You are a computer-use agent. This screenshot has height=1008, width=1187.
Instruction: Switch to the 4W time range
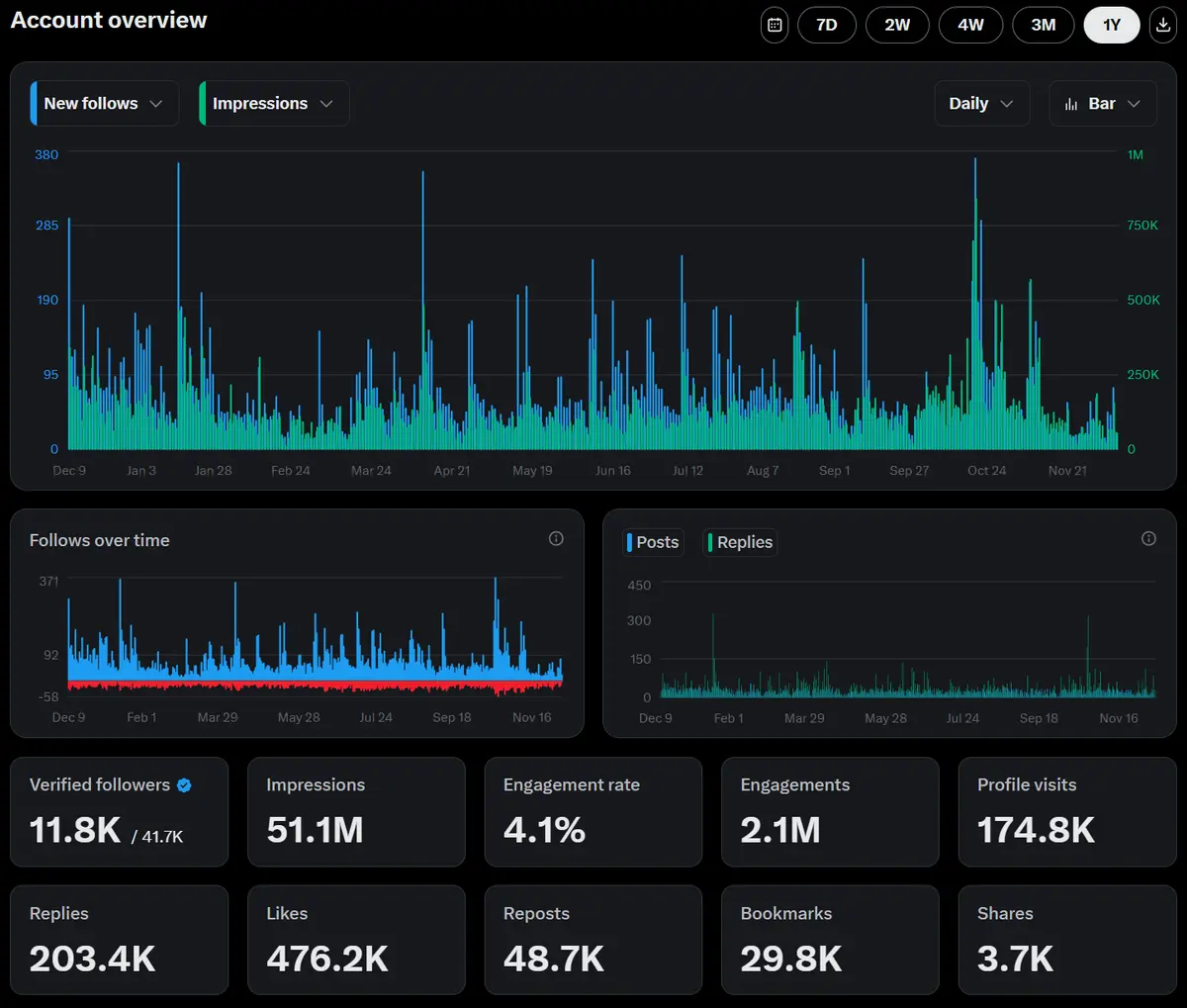point(970,25)
